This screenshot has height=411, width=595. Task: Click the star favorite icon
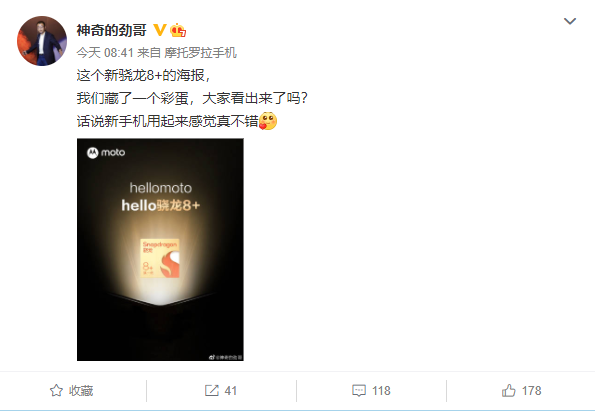(56, 391)
